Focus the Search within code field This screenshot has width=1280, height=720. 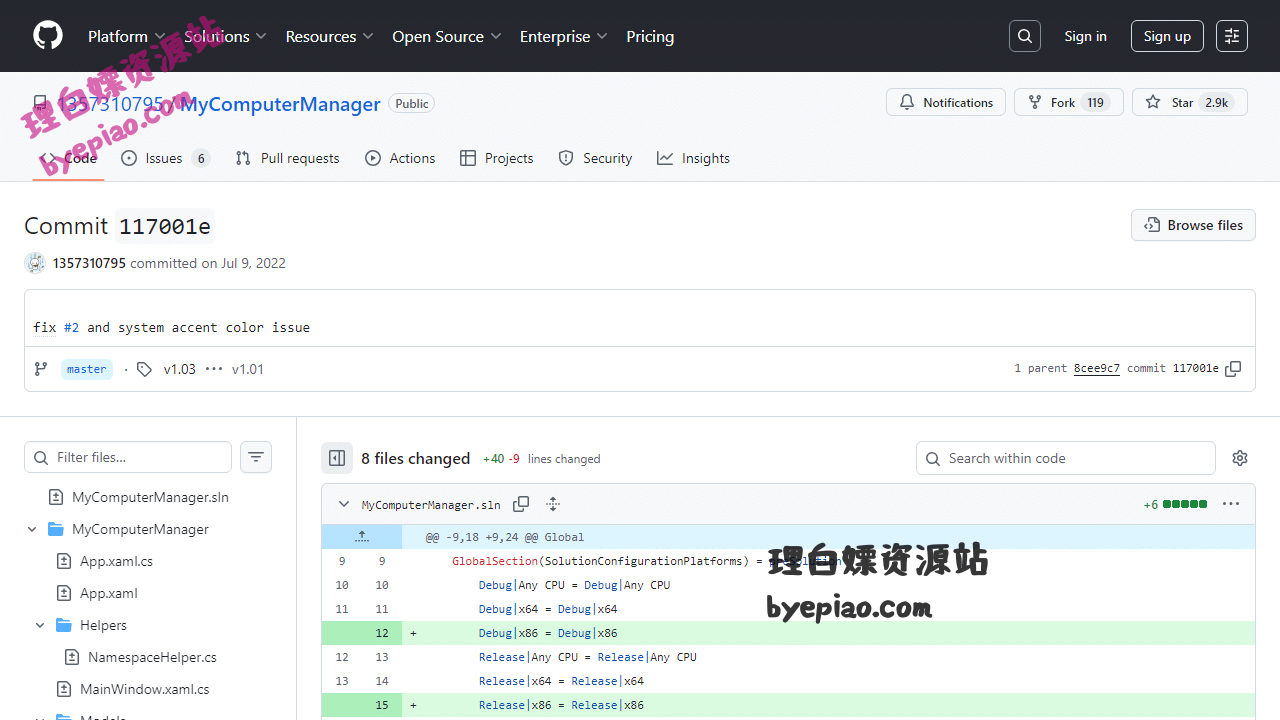(x=1066, y=458)
